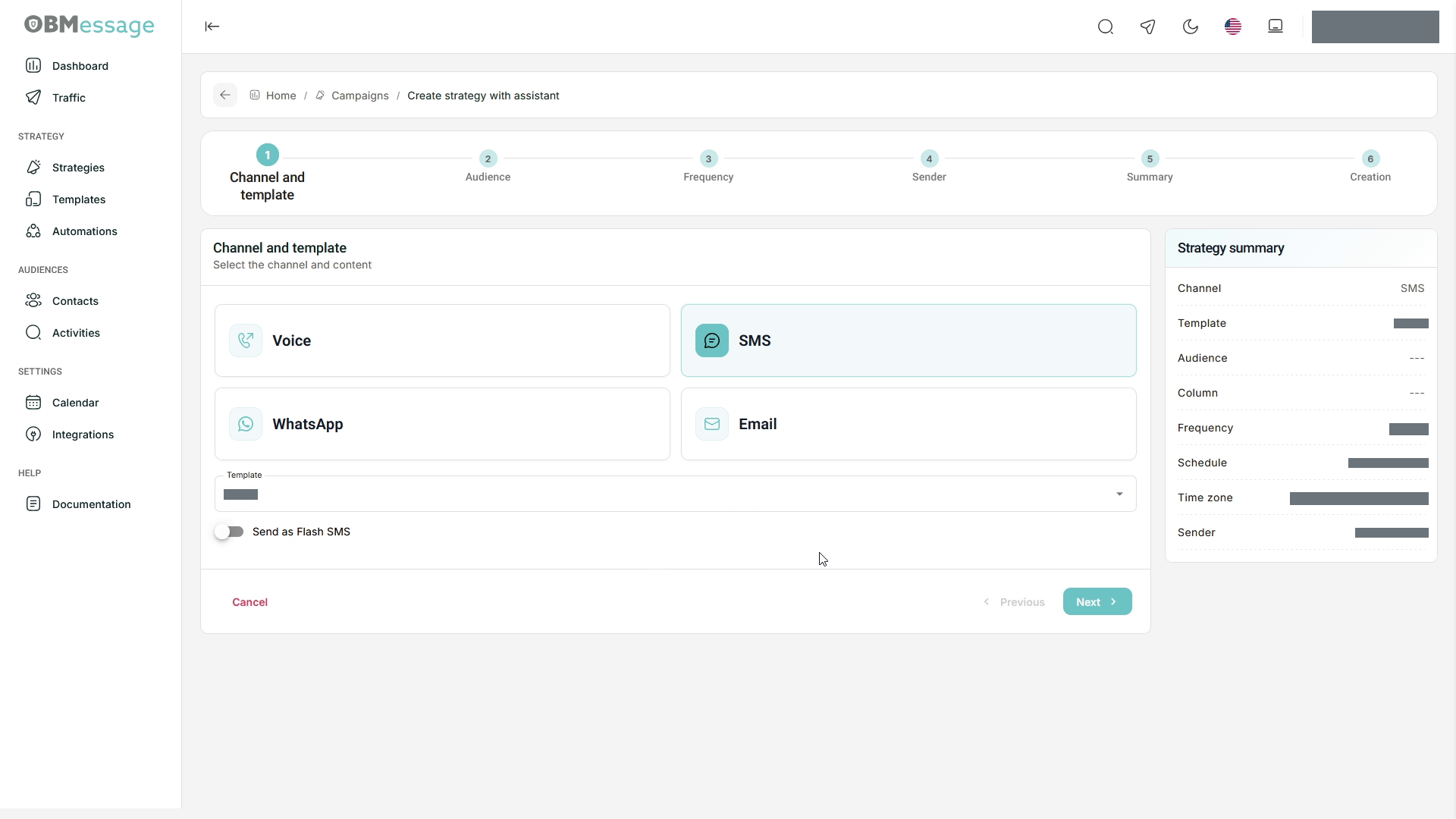The width and height of the screenshot is (1456, 819).
Task: Switch to dark mode with the moon icon
Action: pos(1191,27)
